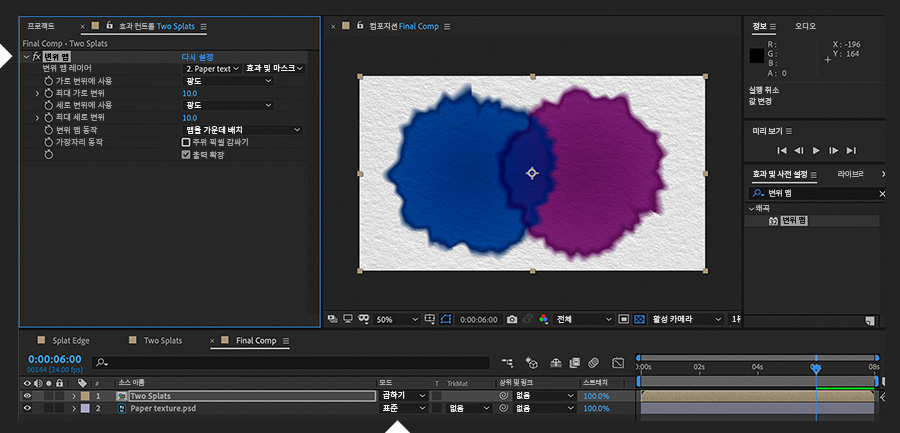Click the fx icon for the 변위 맵 effect

pyautogui.click(x=36, y=57)
